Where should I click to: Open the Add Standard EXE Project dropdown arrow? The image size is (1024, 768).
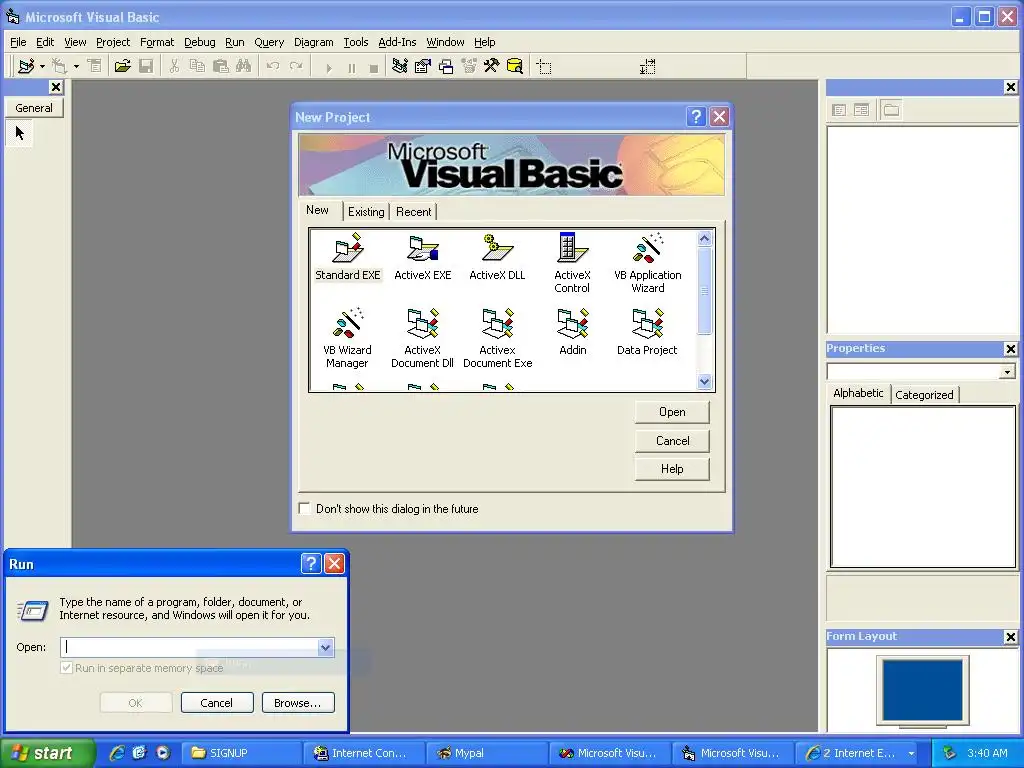[42, 66]
